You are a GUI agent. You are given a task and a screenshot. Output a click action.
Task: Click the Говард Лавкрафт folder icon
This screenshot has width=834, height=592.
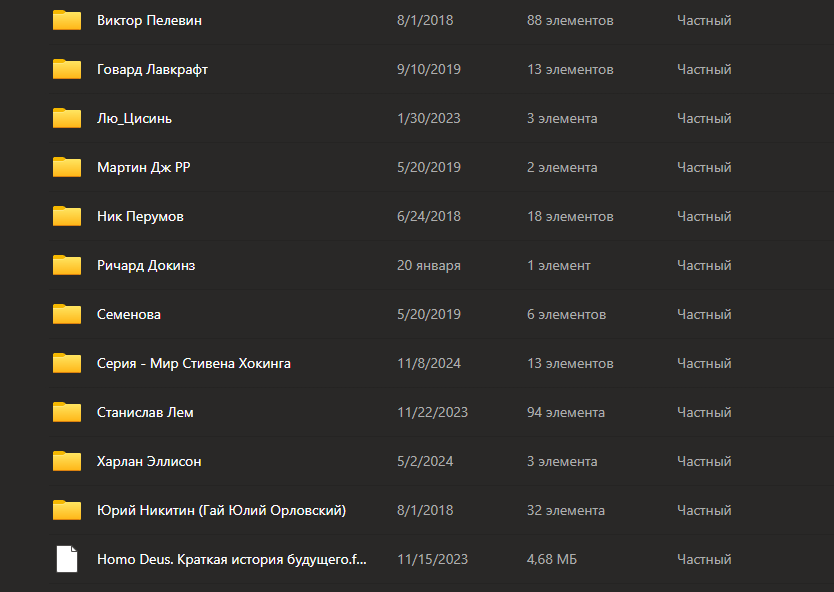pos(67,69)
